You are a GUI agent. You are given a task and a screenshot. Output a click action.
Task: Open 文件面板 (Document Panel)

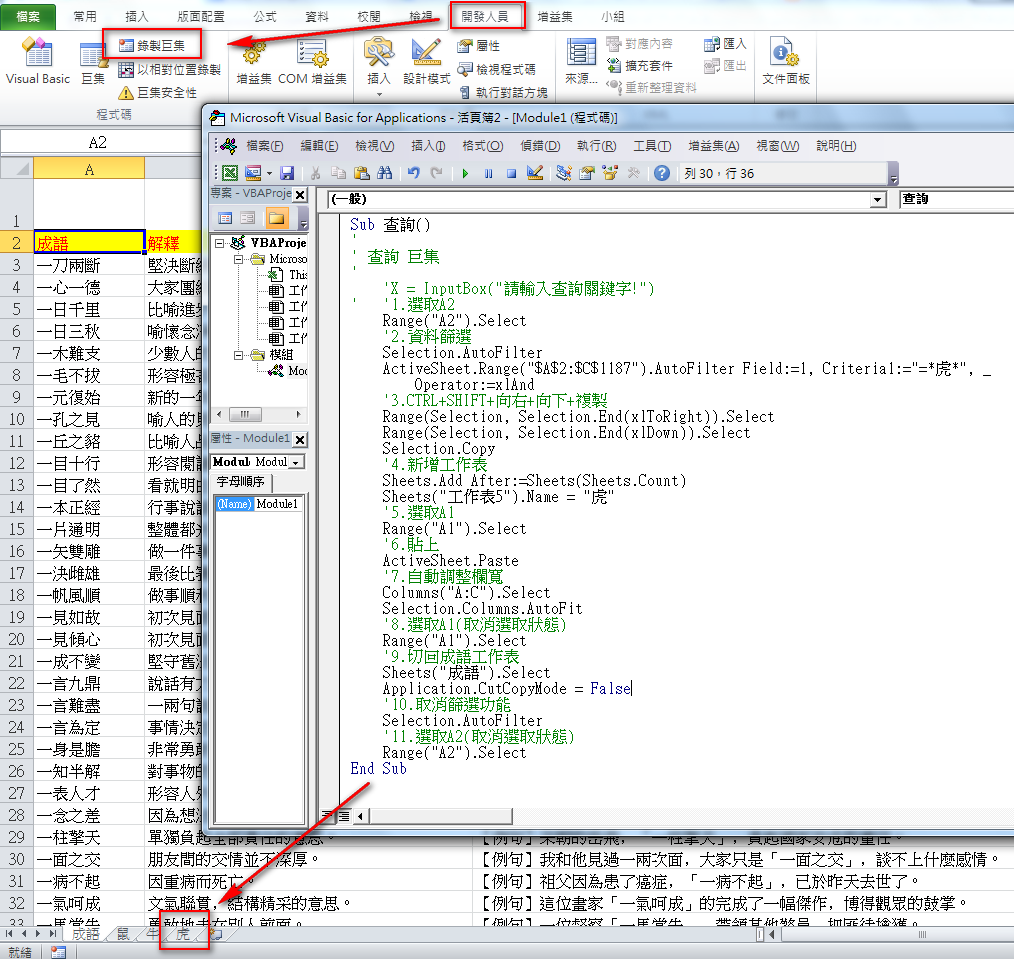tap(786, 61)
